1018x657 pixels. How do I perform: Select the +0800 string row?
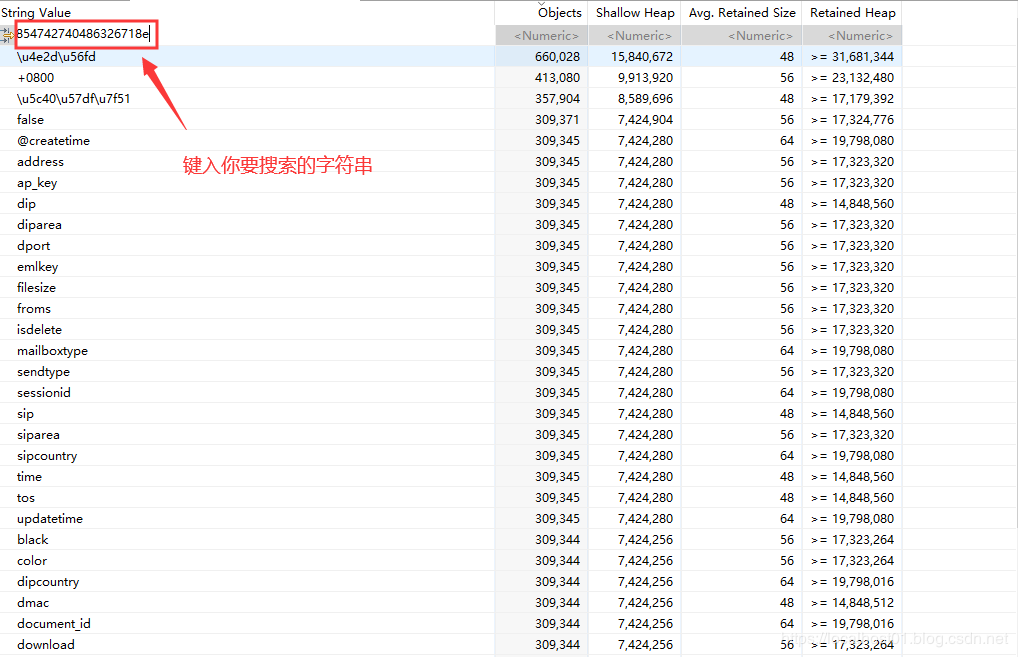pyautogui.click(x=36, y=78)
